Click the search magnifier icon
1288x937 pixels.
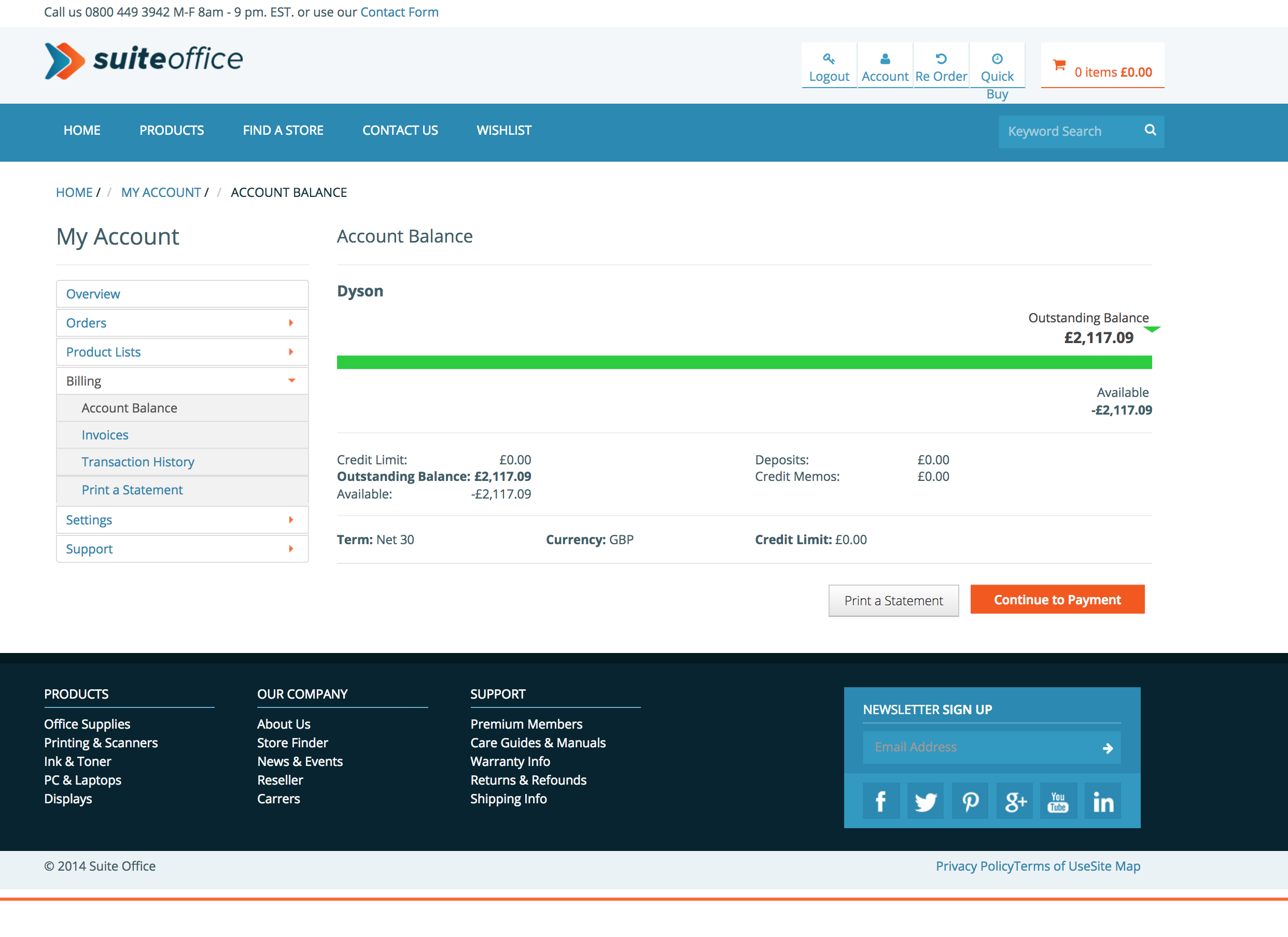coord(1150,130)
